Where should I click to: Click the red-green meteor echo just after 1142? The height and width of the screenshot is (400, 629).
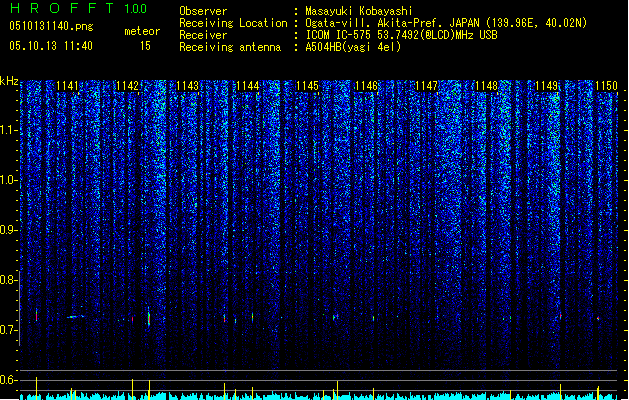point(149,317)
